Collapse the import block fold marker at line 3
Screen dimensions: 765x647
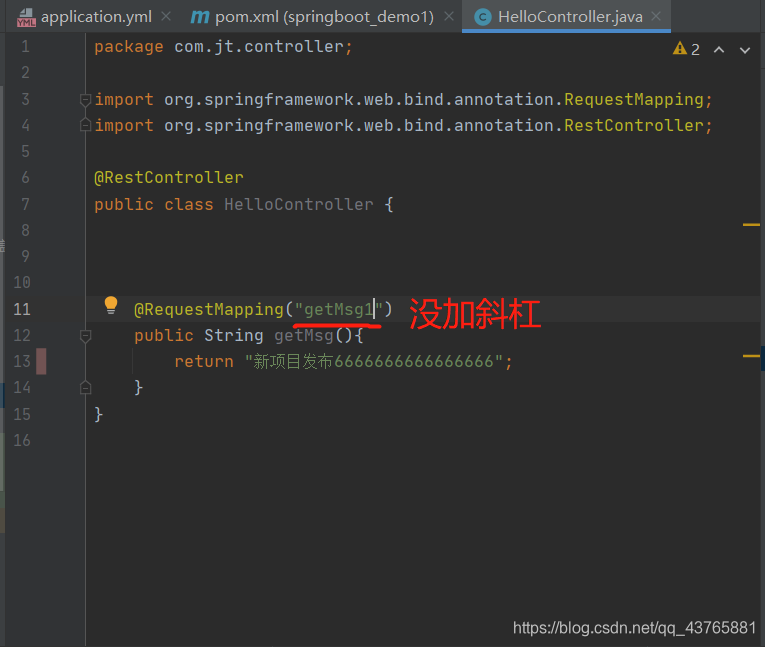pos(85,100)
